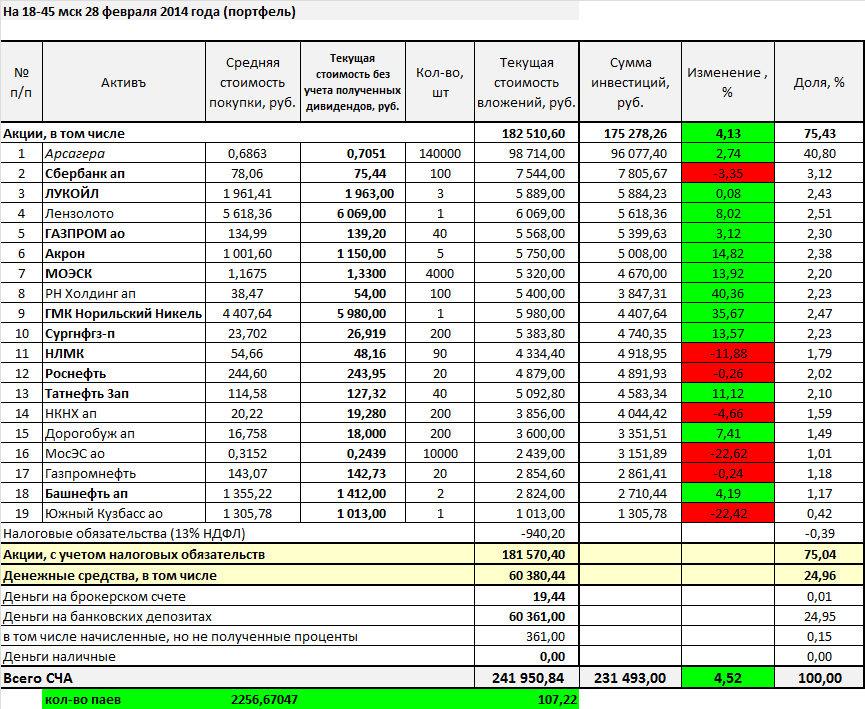Click the total value 241 950,84
The height and width of the screenshot is (709, 865).
(529, 678)
